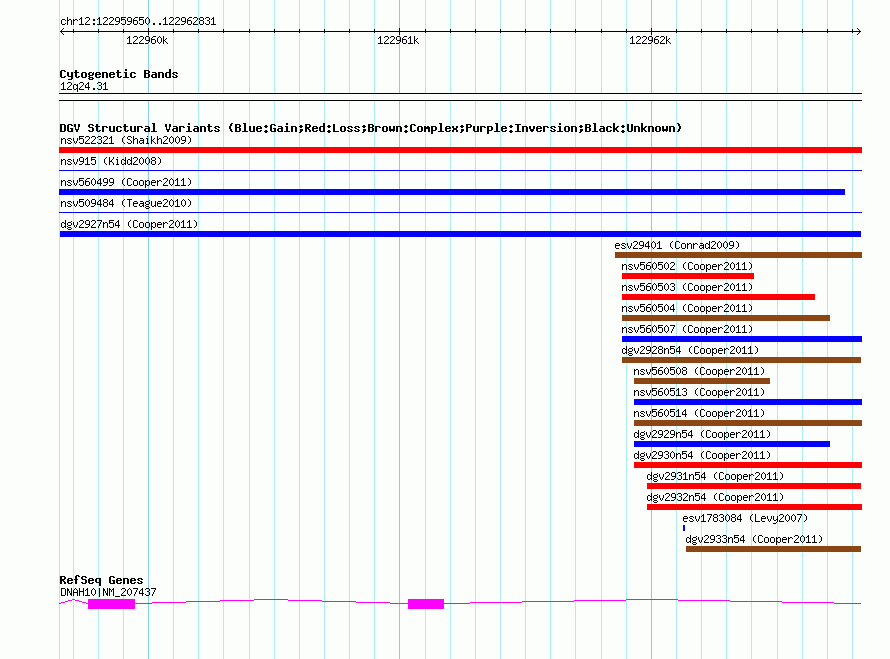
Task: Click the chr12:122959650..122962831 coordinate text
Action: tap(138, 22)
